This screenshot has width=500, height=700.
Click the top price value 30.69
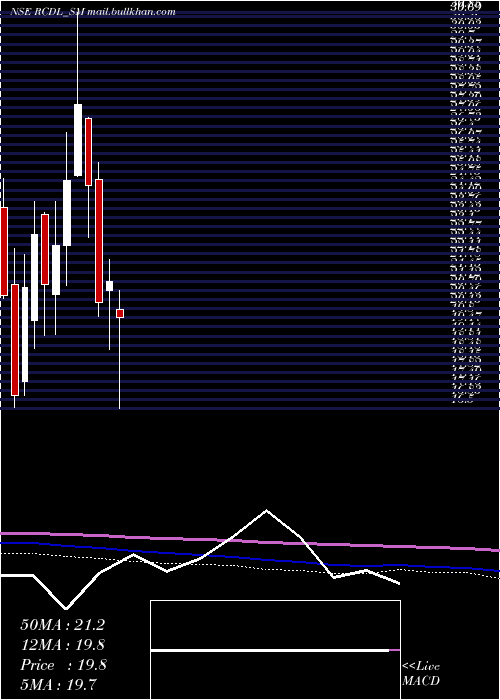click(466, 7)
